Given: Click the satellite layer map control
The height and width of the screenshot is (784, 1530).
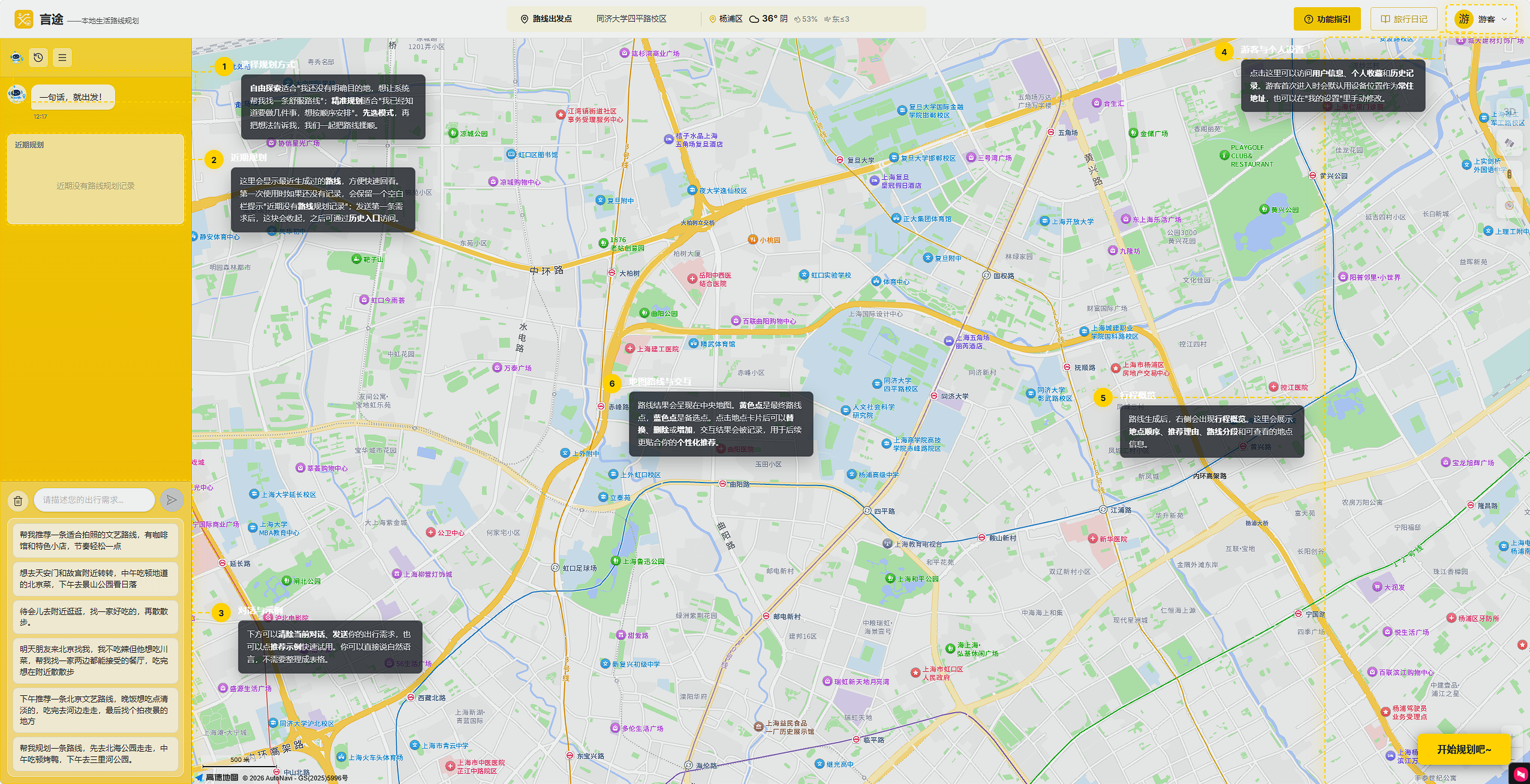Looking at the screenshot, I should pyautogui.click(x=1509, y=143).
